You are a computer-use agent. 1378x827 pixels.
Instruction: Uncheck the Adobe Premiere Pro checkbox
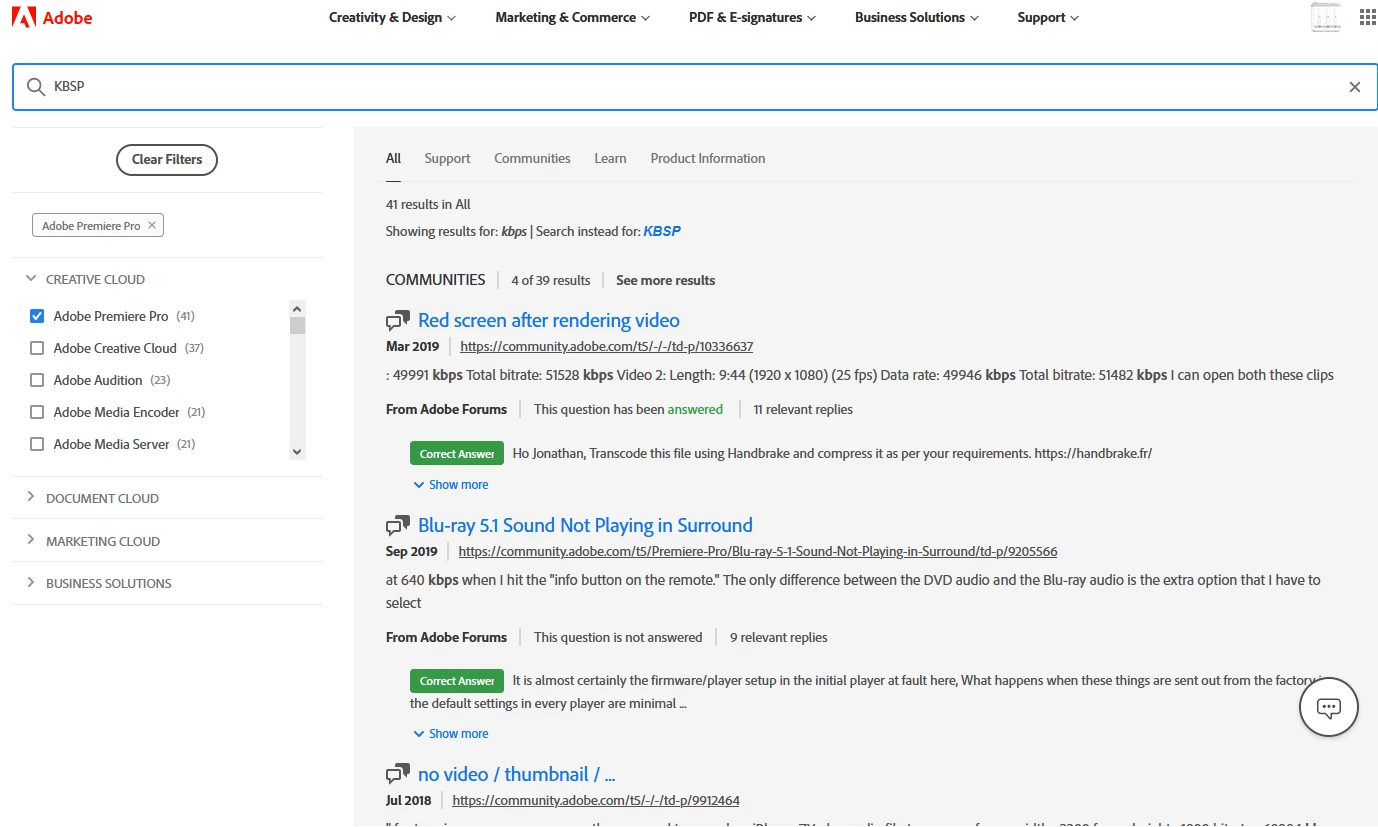point(37,316)
